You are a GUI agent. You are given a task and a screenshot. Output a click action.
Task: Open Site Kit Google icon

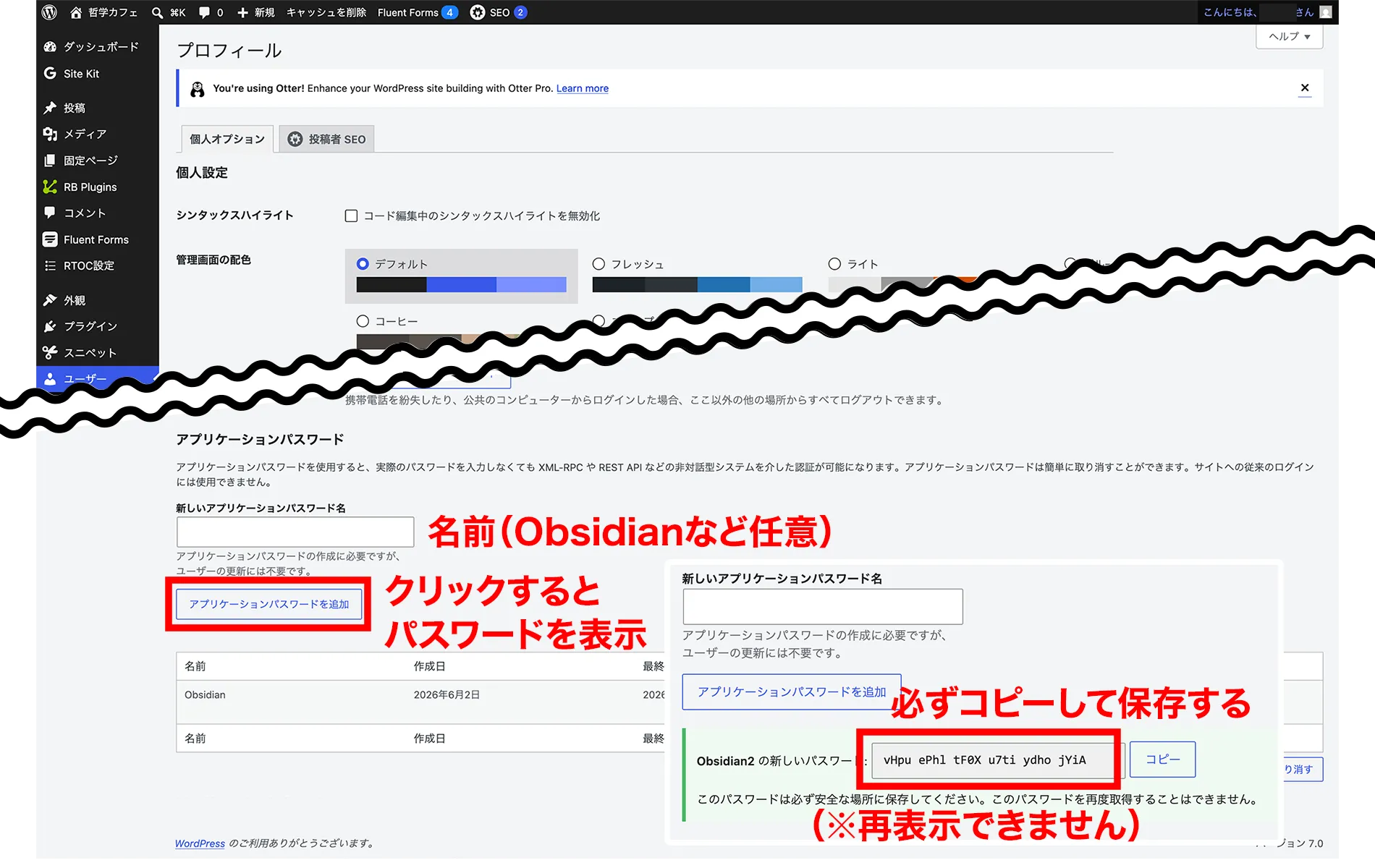[x=50, y=73]
